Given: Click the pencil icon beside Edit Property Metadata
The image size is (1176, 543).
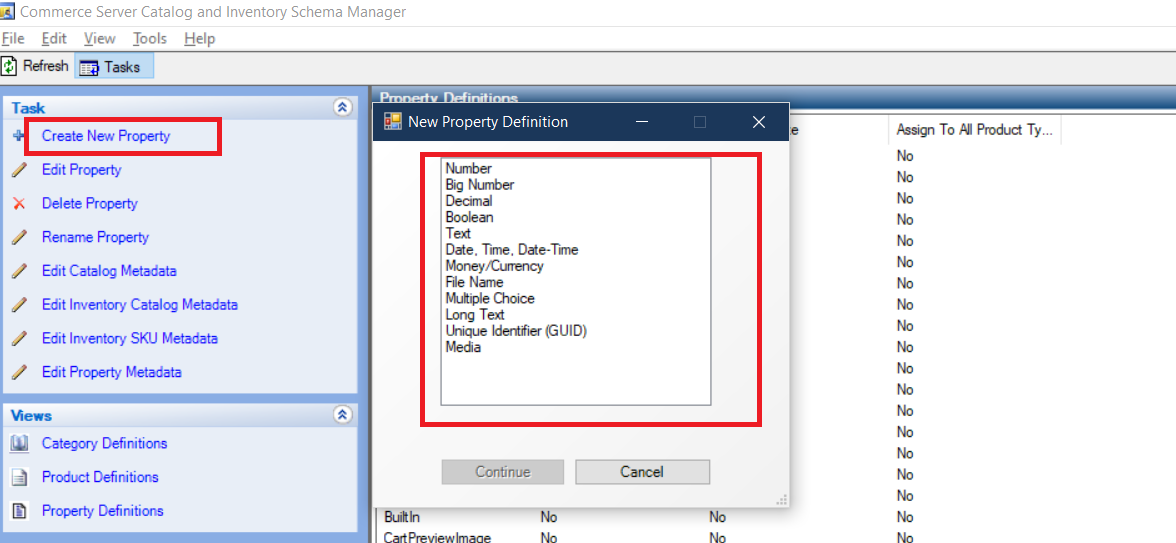Looking at the screenshot, I should coord(20,372).
